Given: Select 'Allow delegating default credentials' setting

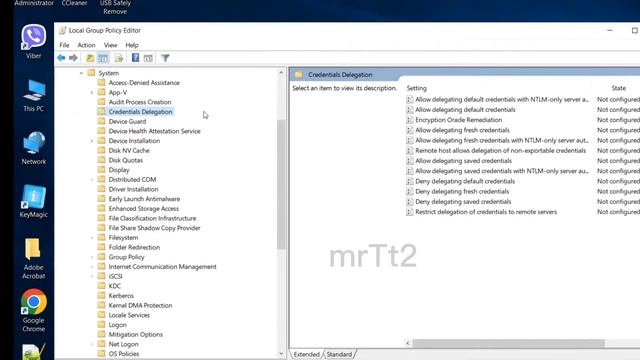Looking at the screenshot, I should coord(465,110).
